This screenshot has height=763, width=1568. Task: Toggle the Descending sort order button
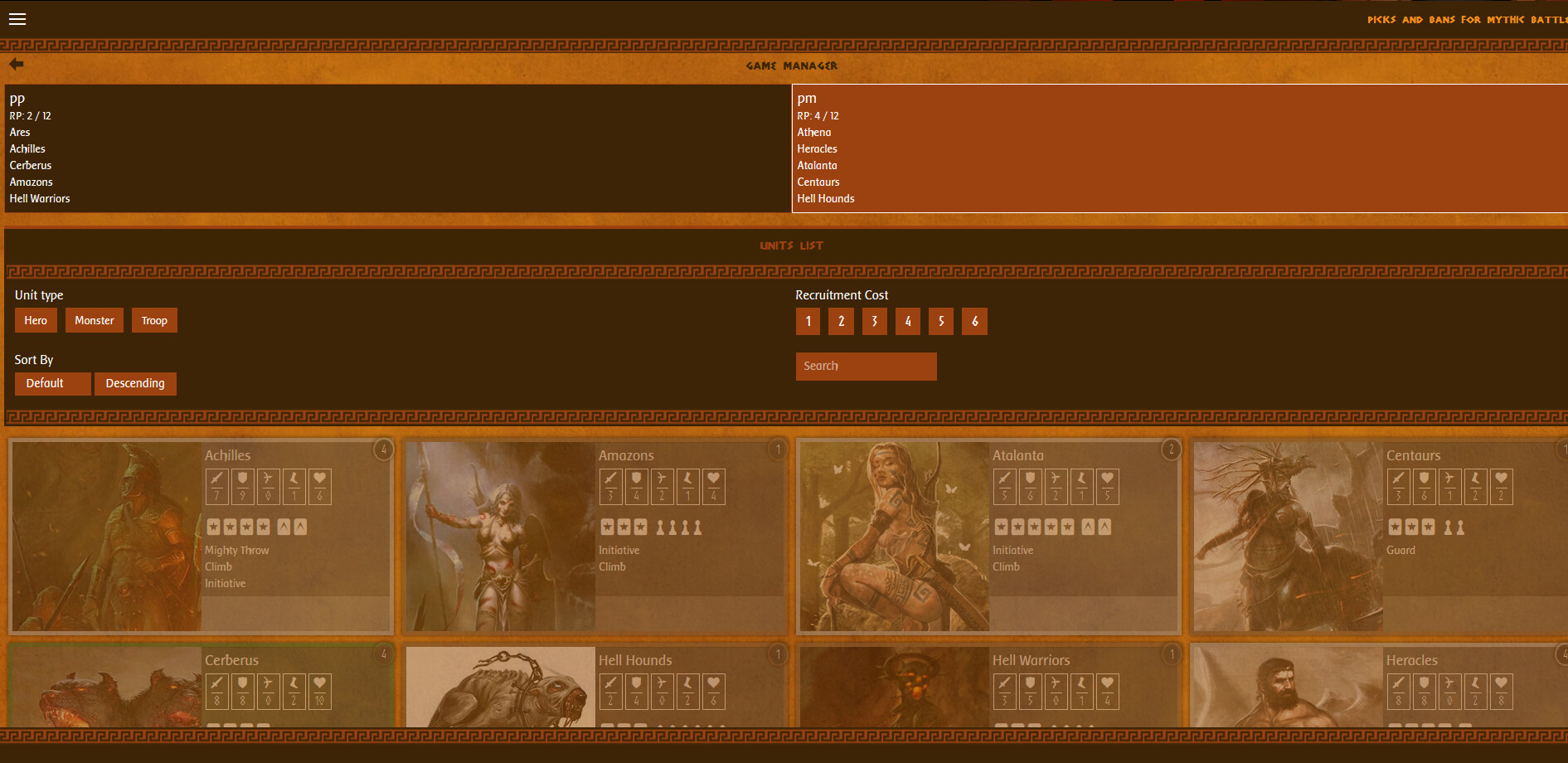click(135, 383)
